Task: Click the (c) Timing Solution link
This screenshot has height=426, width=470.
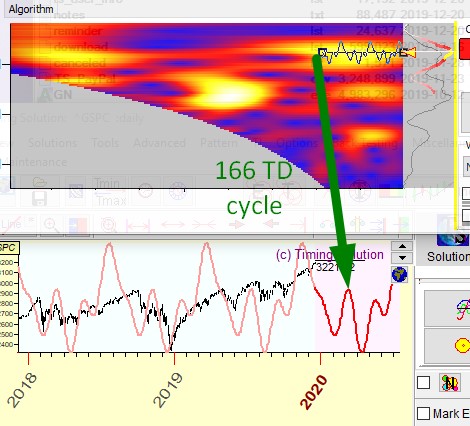Action: pos(329,255)
